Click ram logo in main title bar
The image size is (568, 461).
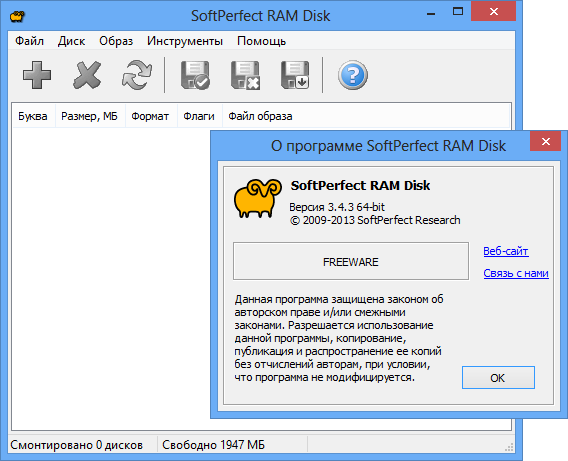coord(17,16)
